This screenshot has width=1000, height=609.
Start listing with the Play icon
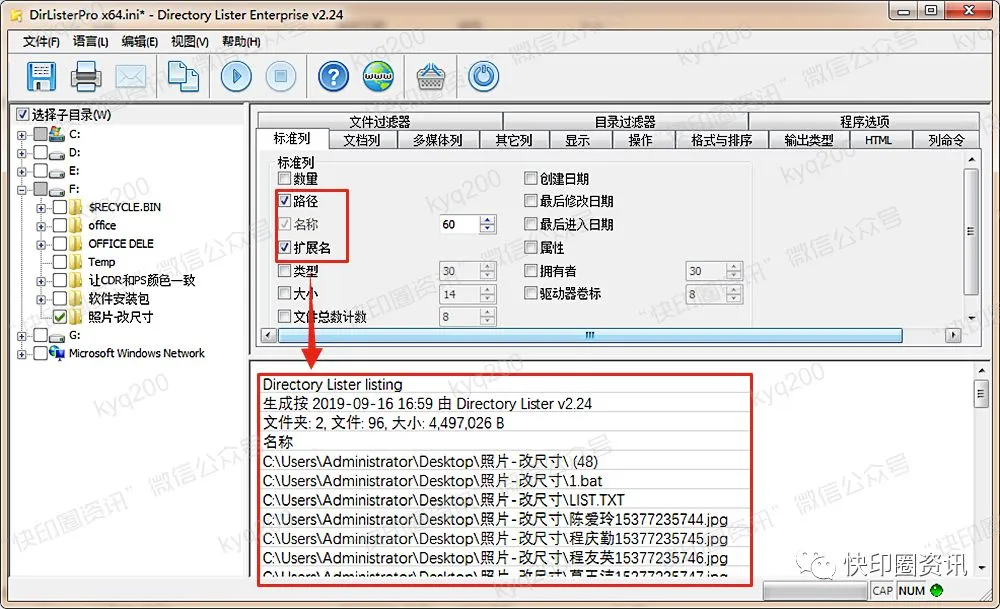point(237,77)
